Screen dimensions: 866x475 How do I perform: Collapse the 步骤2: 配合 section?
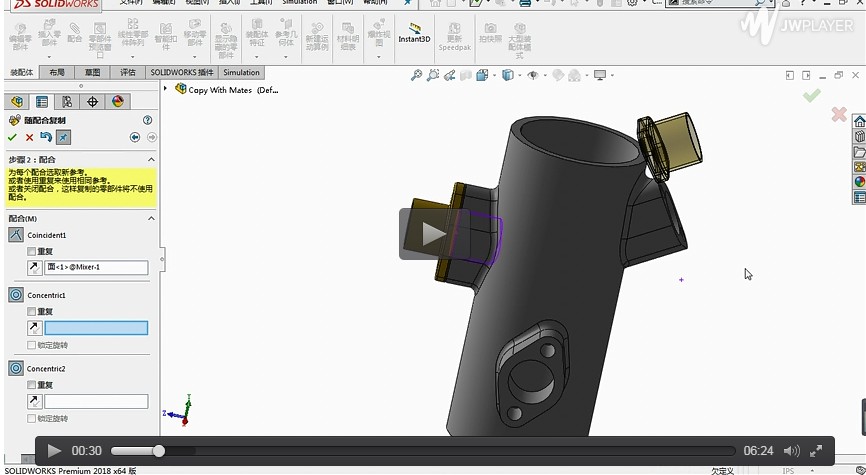(x=151, y=159)
